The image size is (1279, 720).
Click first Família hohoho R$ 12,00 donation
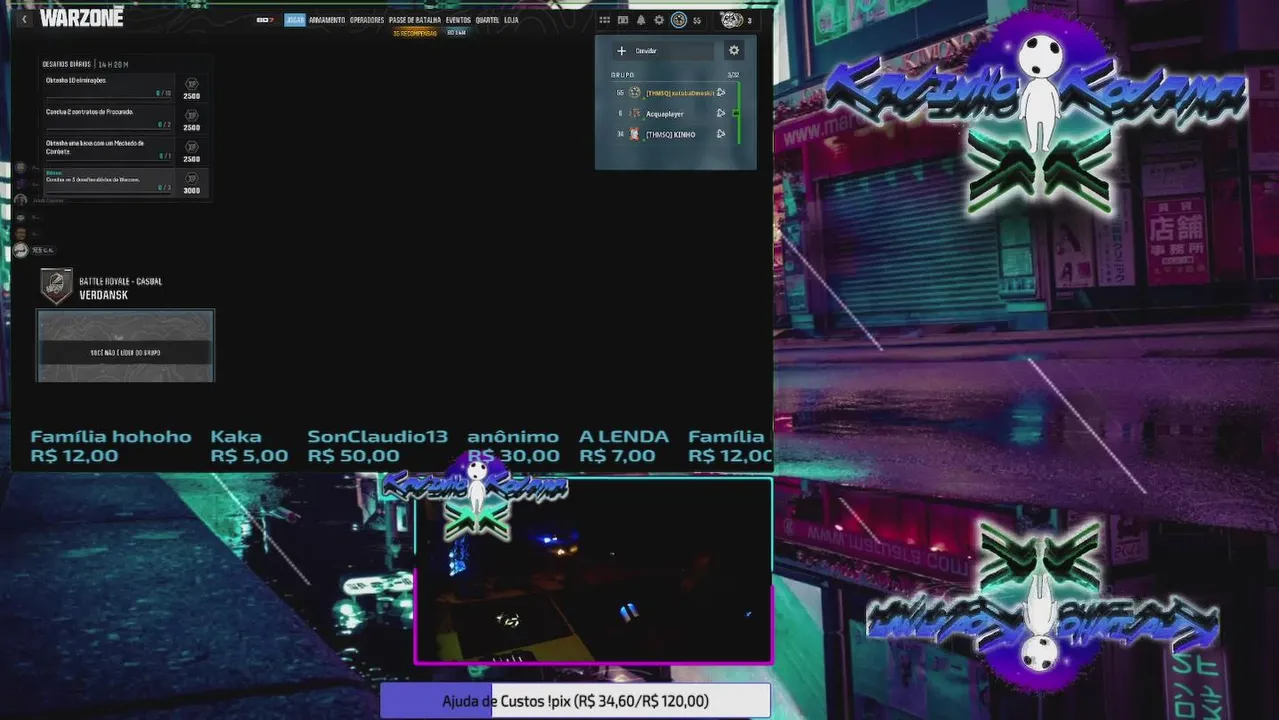(x=111, y=446)
